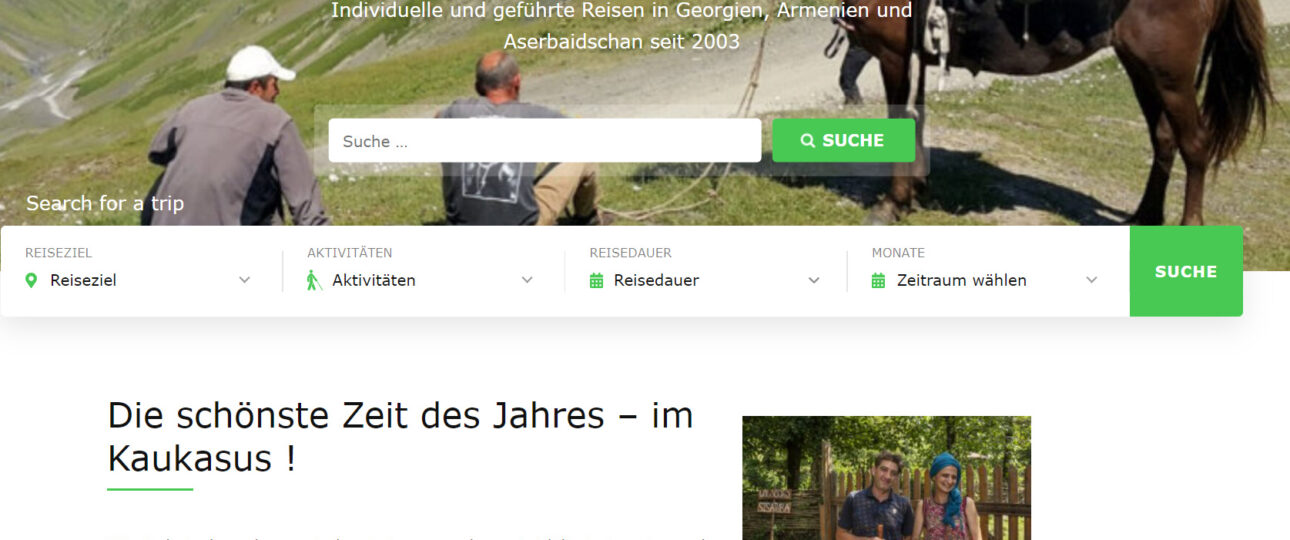Click into the Suche ... text field

click(545, 141)
